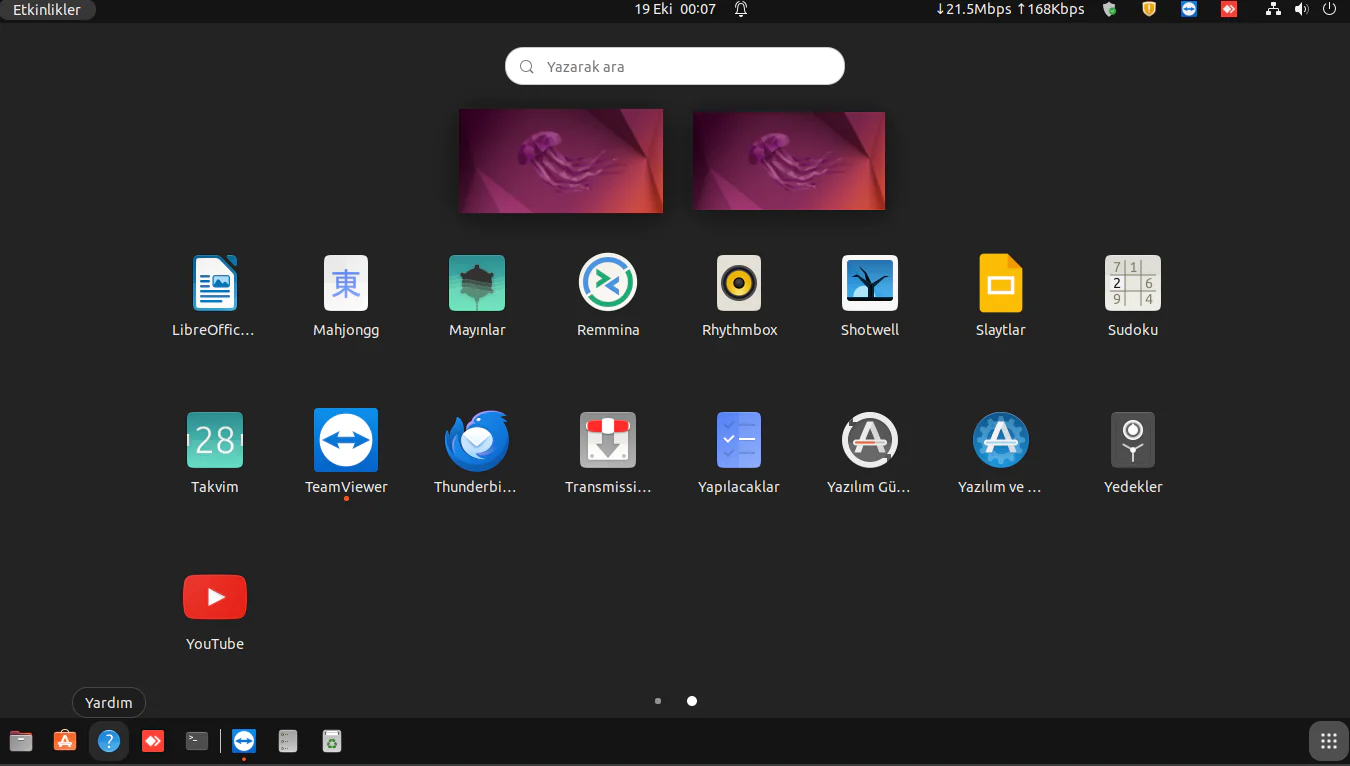
Task: Open the Yapılacaklar to-do app
Action: tap(738, 440)
